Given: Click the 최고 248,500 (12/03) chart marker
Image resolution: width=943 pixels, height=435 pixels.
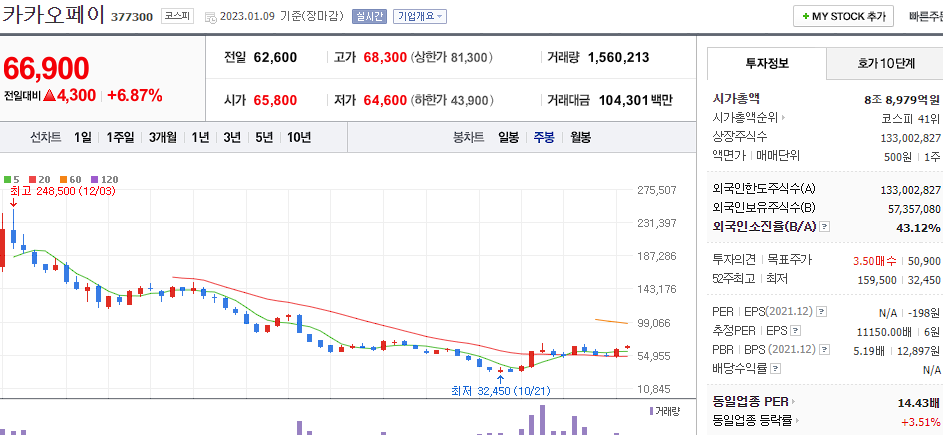Looking at the screenshot, I should (62, 191).
